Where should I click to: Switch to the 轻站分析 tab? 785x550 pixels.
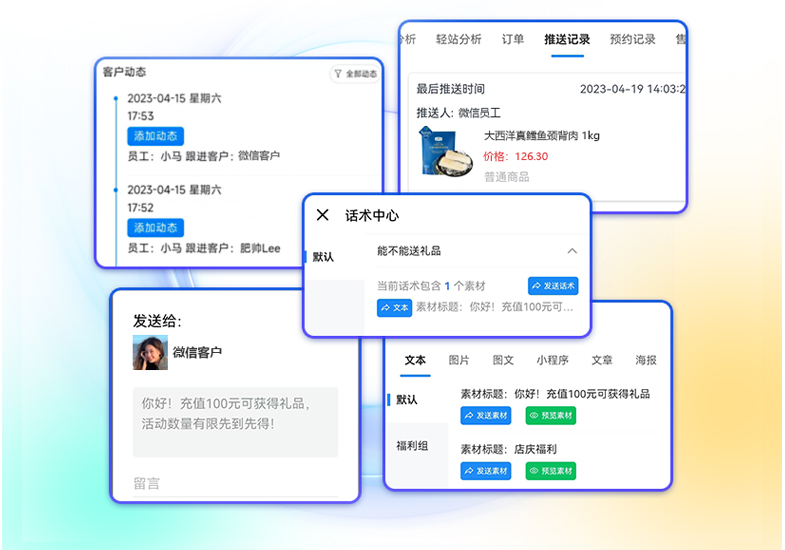(x=459, y=39)
